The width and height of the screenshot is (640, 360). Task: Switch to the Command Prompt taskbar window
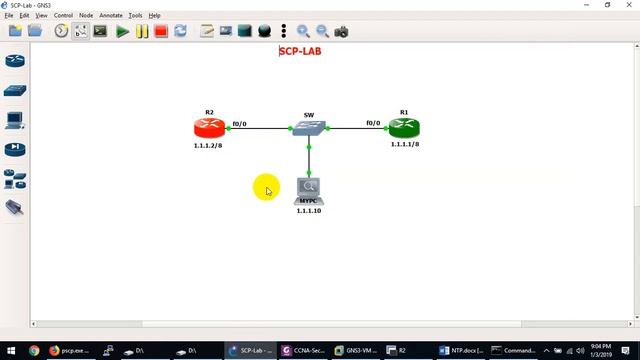coord(513,351)
